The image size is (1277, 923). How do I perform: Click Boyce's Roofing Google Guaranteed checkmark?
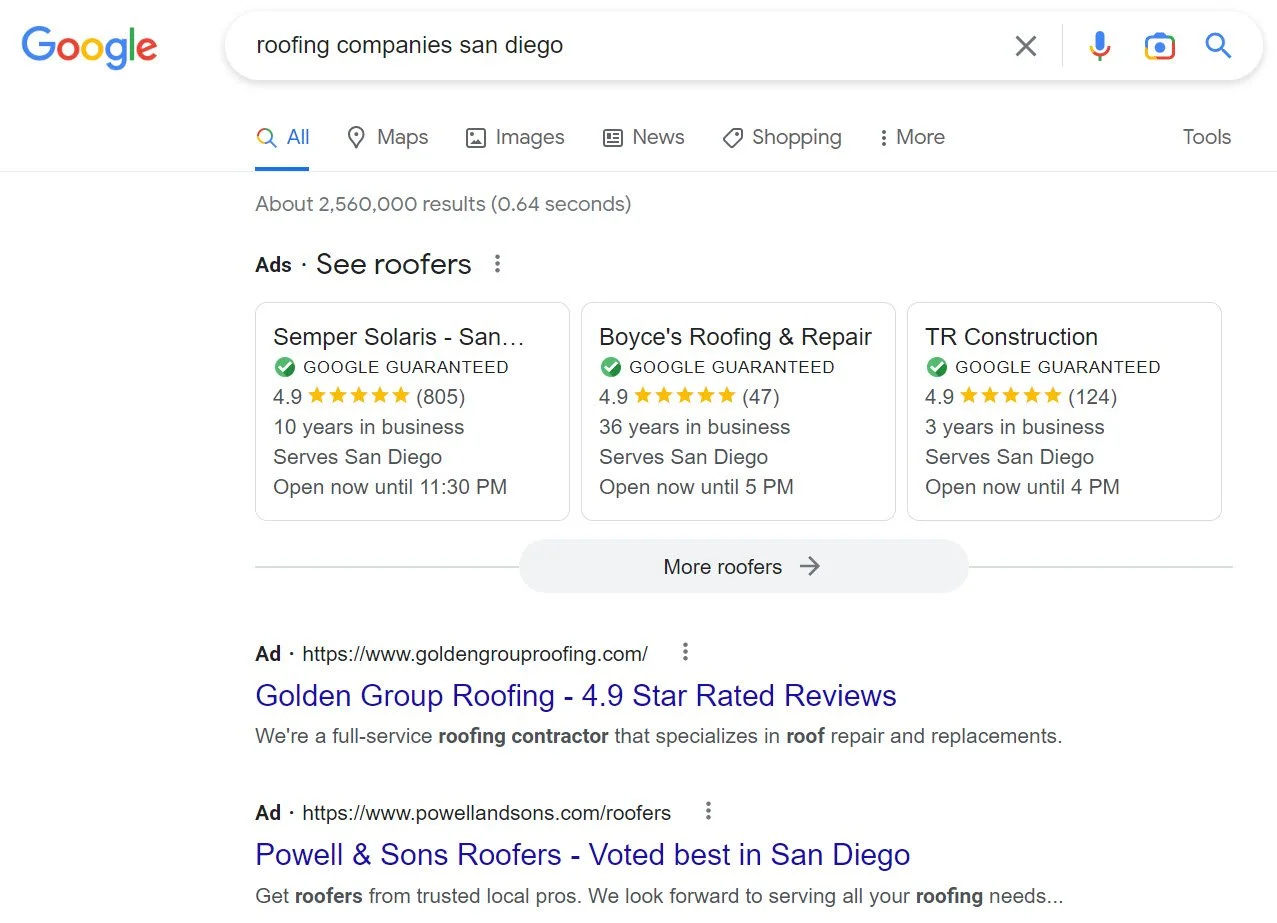(610, 367)
